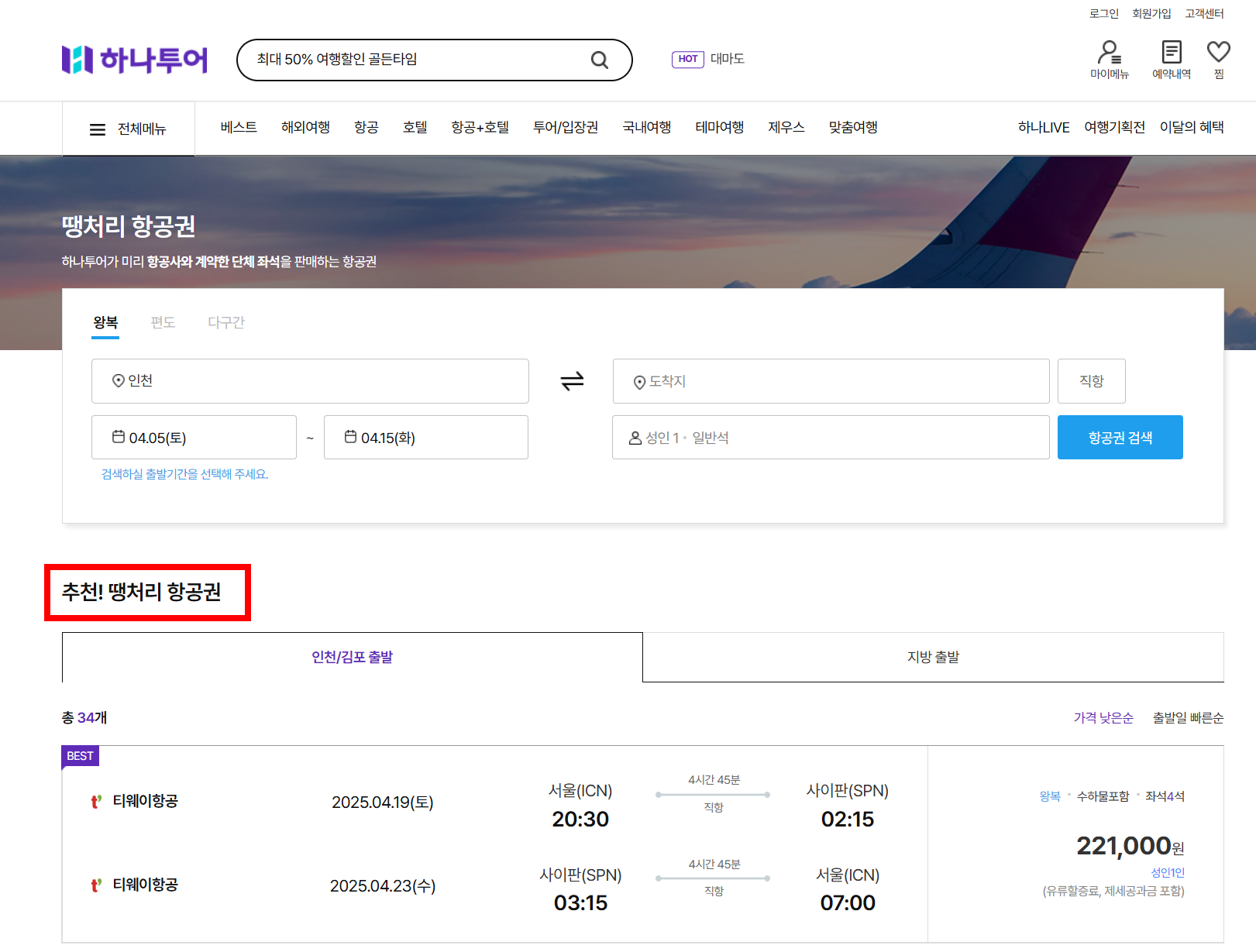Viewport: 1256px width, 952px height.
Task: Click the search magnifier icon
Action: tap(600, 60)
